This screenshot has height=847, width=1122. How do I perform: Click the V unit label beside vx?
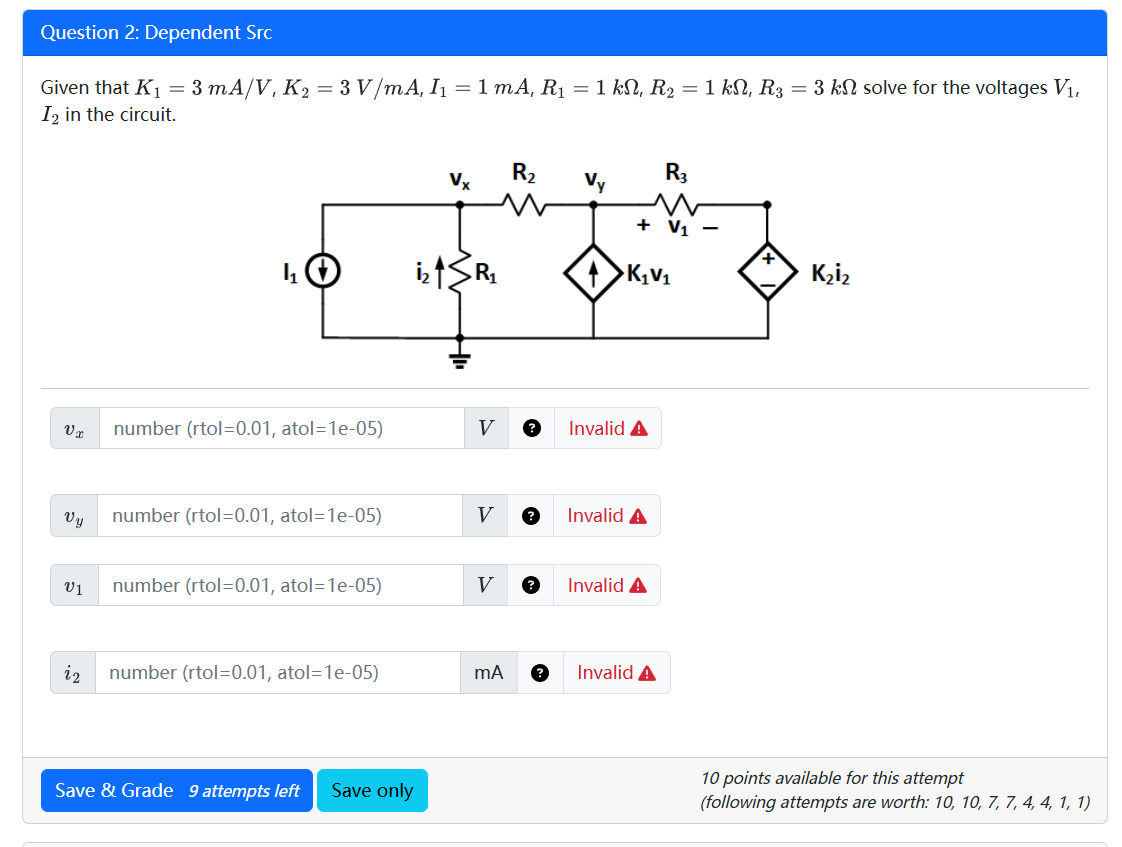click(486, 428)
